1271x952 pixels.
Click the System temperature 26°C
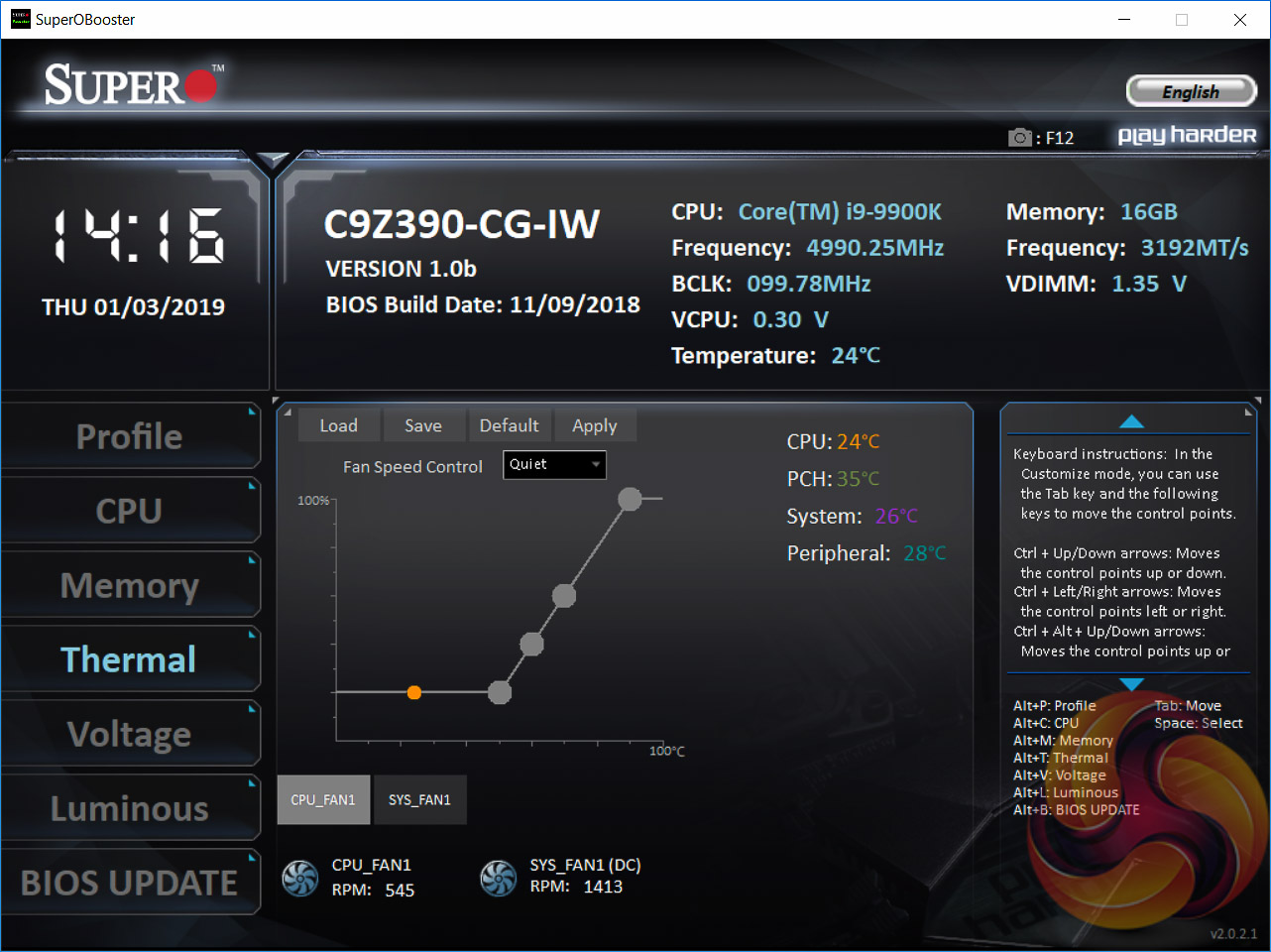pos(896,517)
